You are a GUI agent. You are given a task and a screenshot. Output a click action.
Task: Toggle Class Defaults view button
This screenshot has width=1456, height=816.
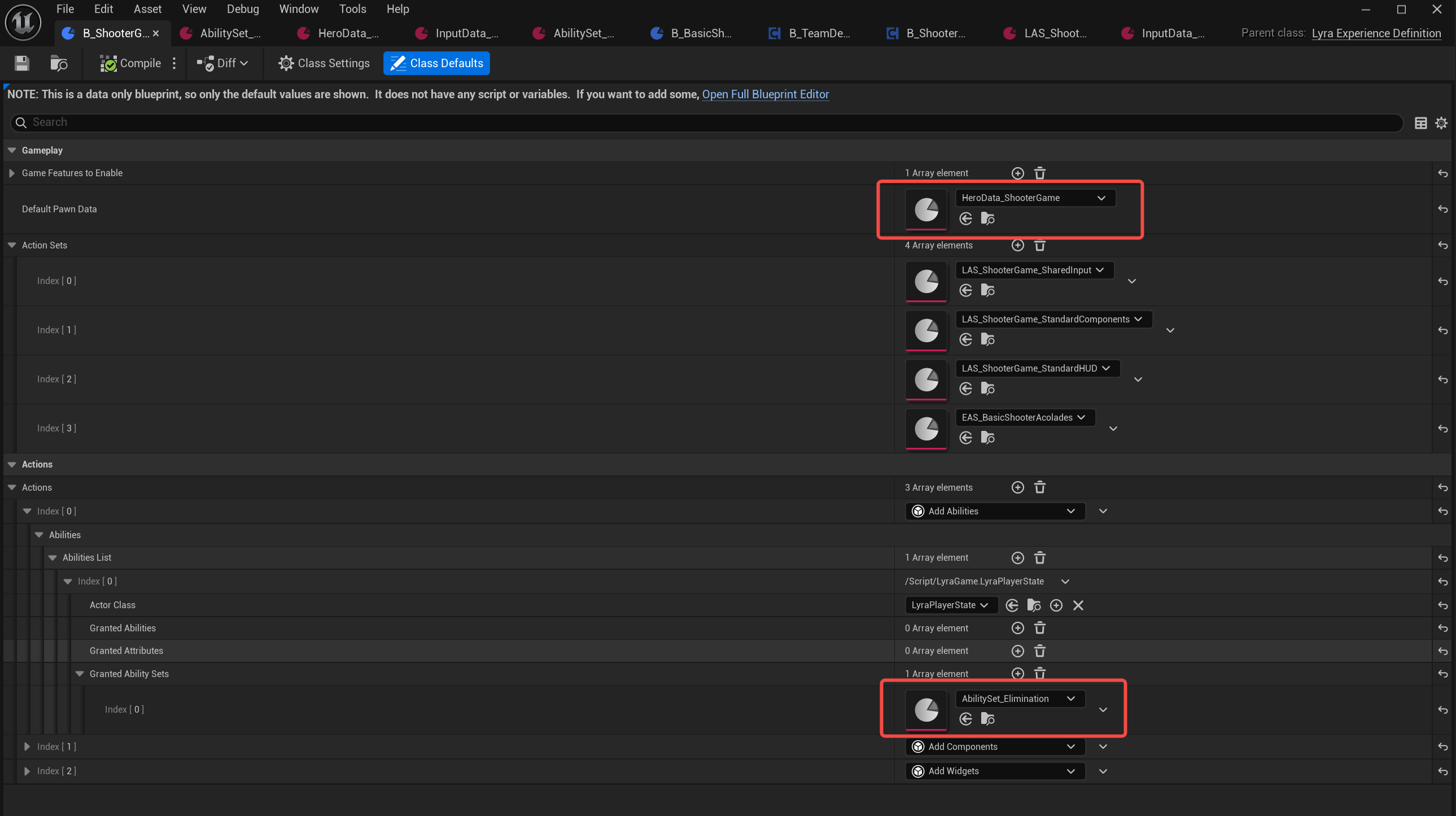coord(436,63)
